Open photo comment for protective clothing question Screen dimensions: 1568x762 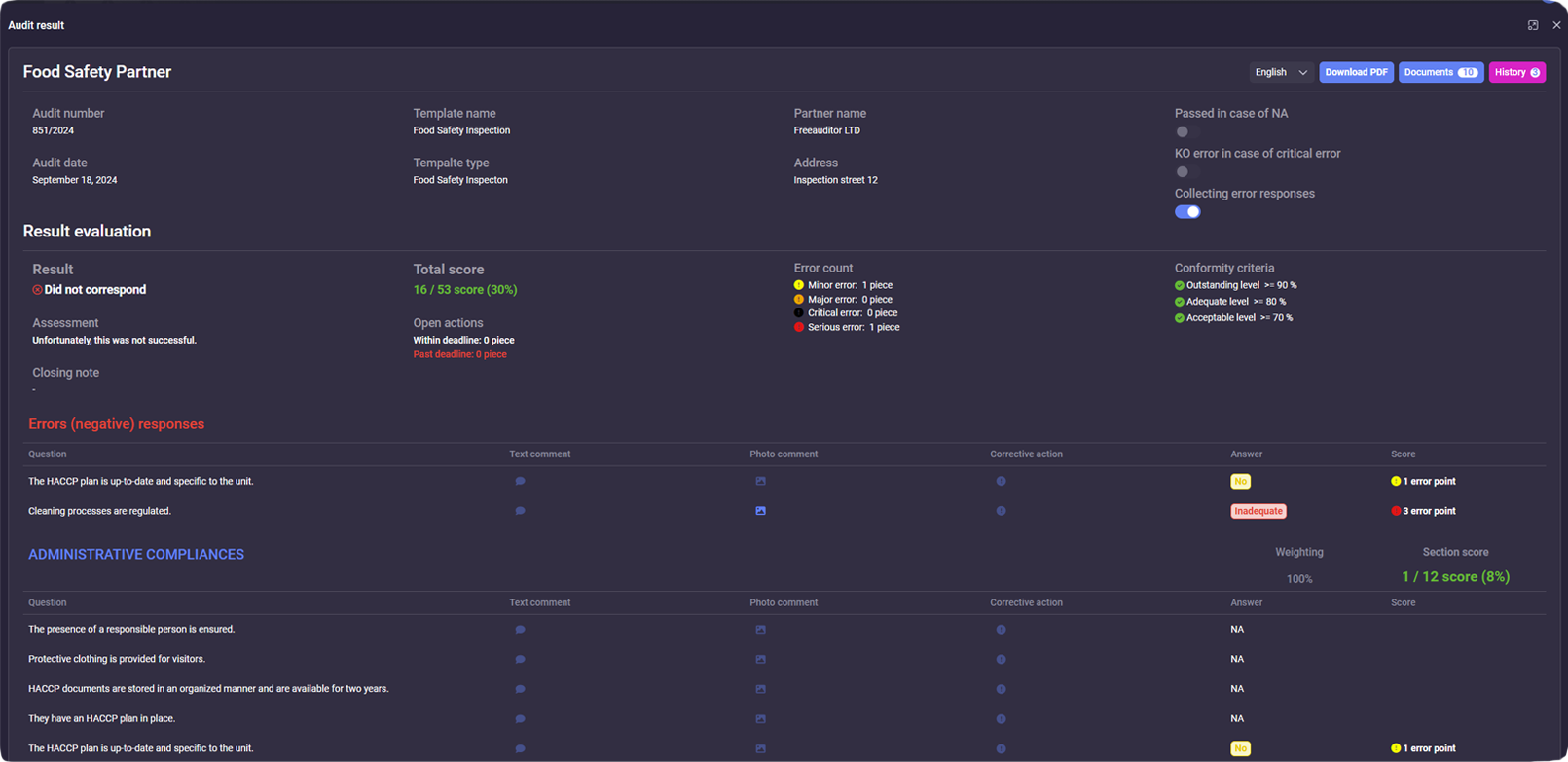coord(760,660)
